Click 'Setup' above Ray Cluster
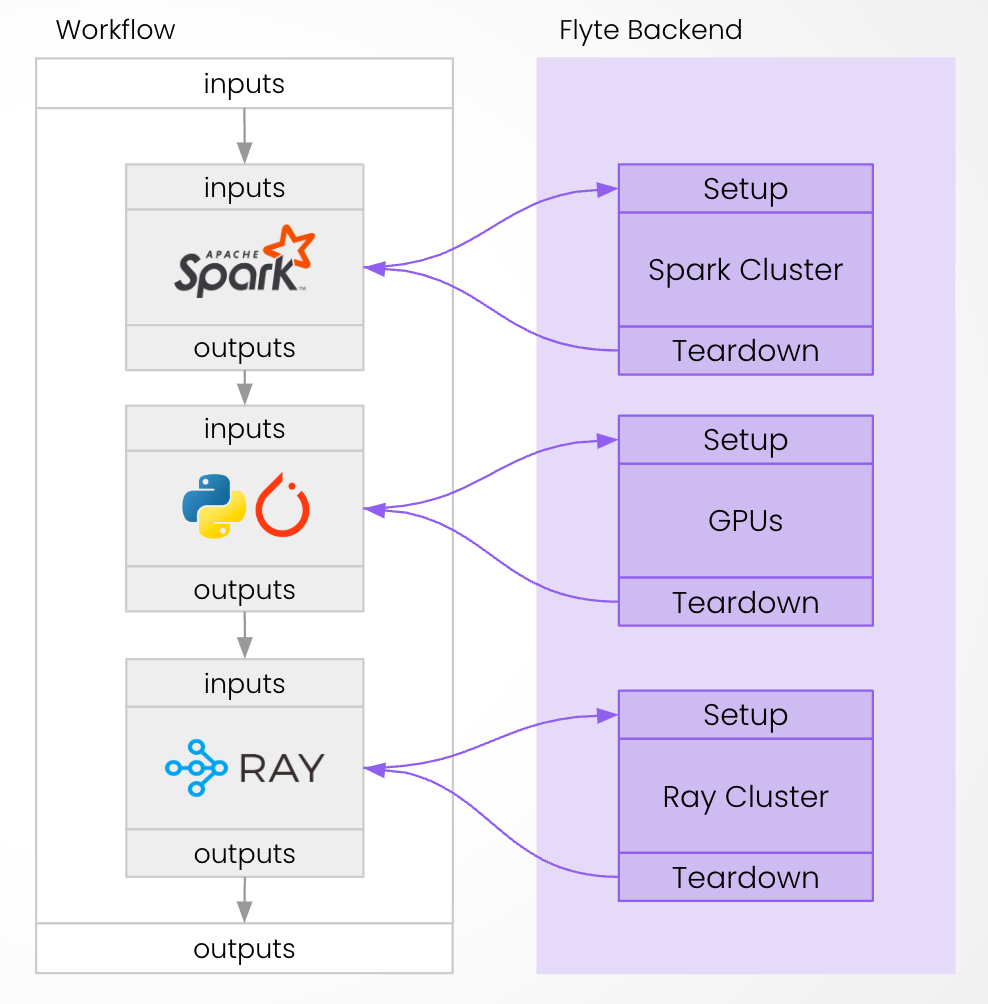Viewport: 988px width, 1004px height. 746,715
